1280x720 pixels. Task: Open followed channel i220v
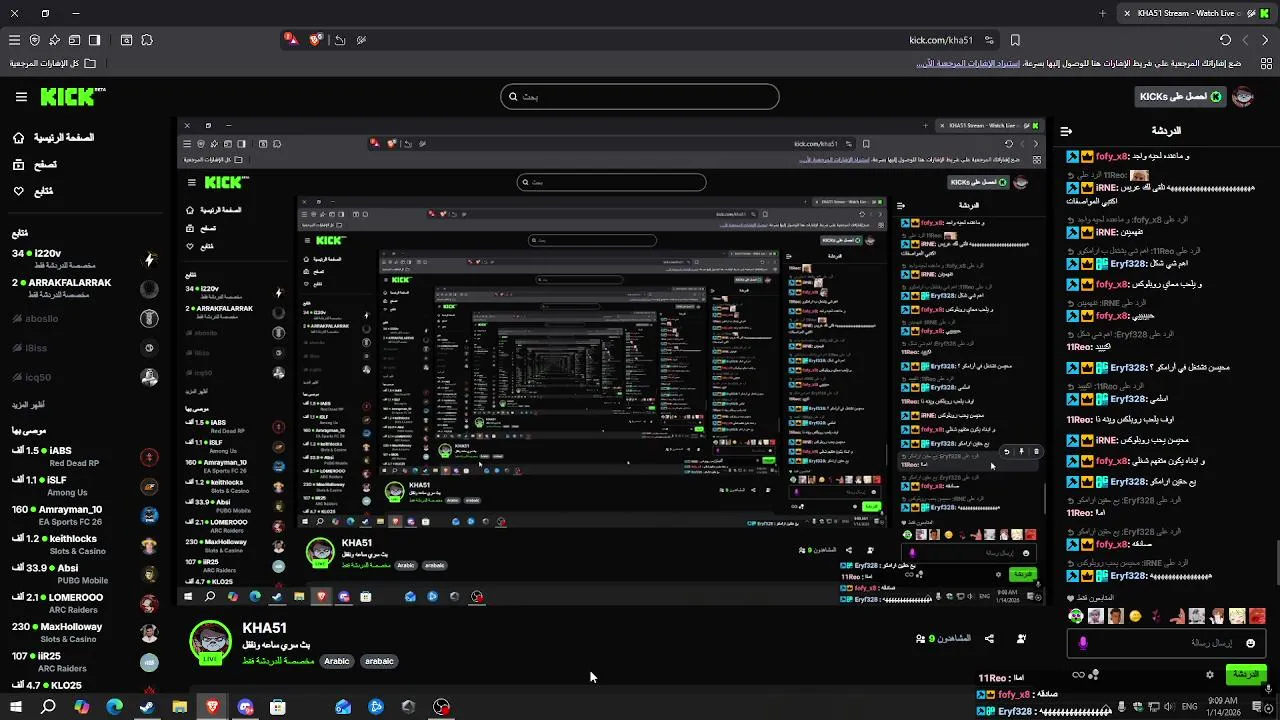[84, 259]
